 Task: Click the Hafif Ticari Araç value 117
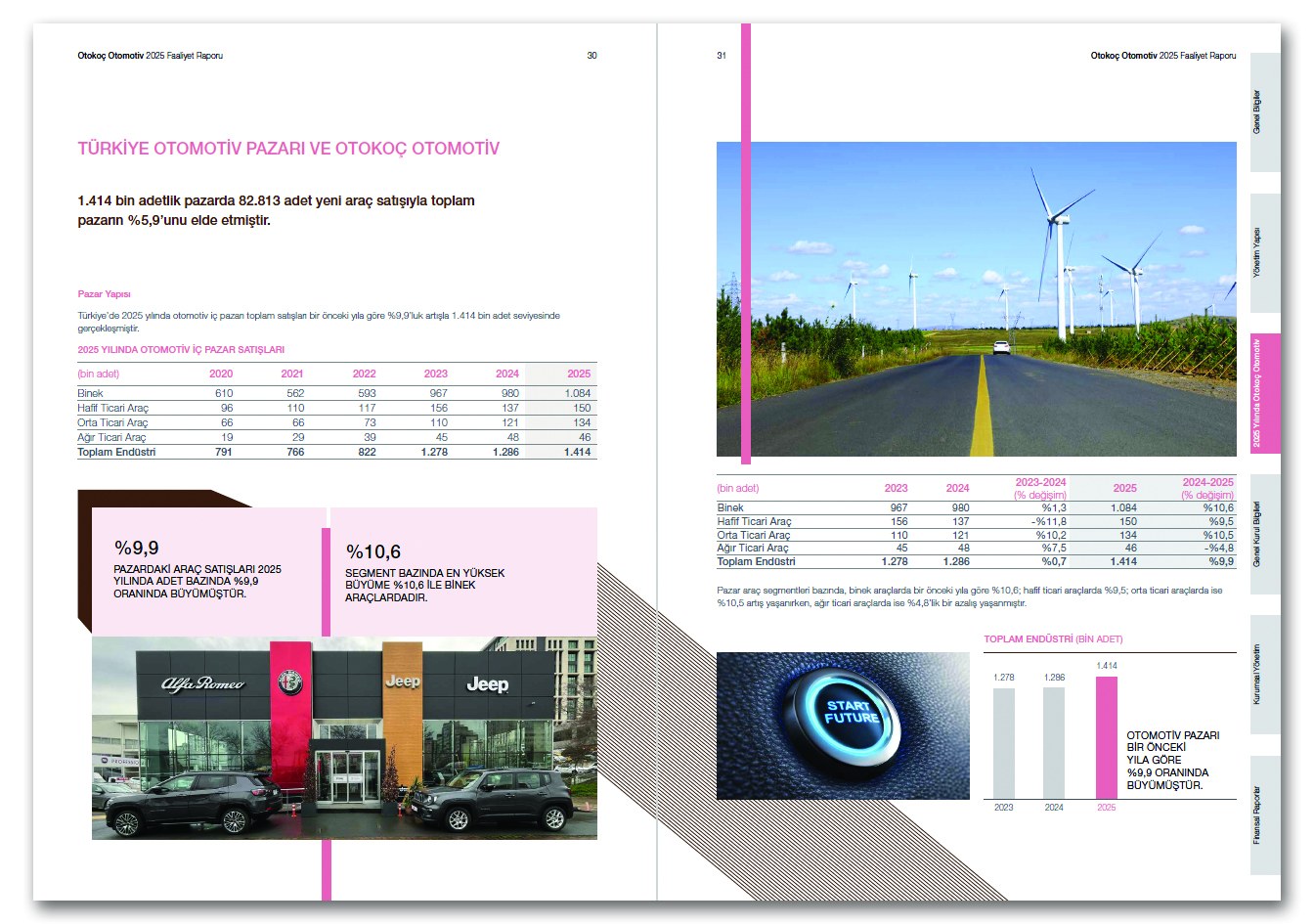pos(367,408)
